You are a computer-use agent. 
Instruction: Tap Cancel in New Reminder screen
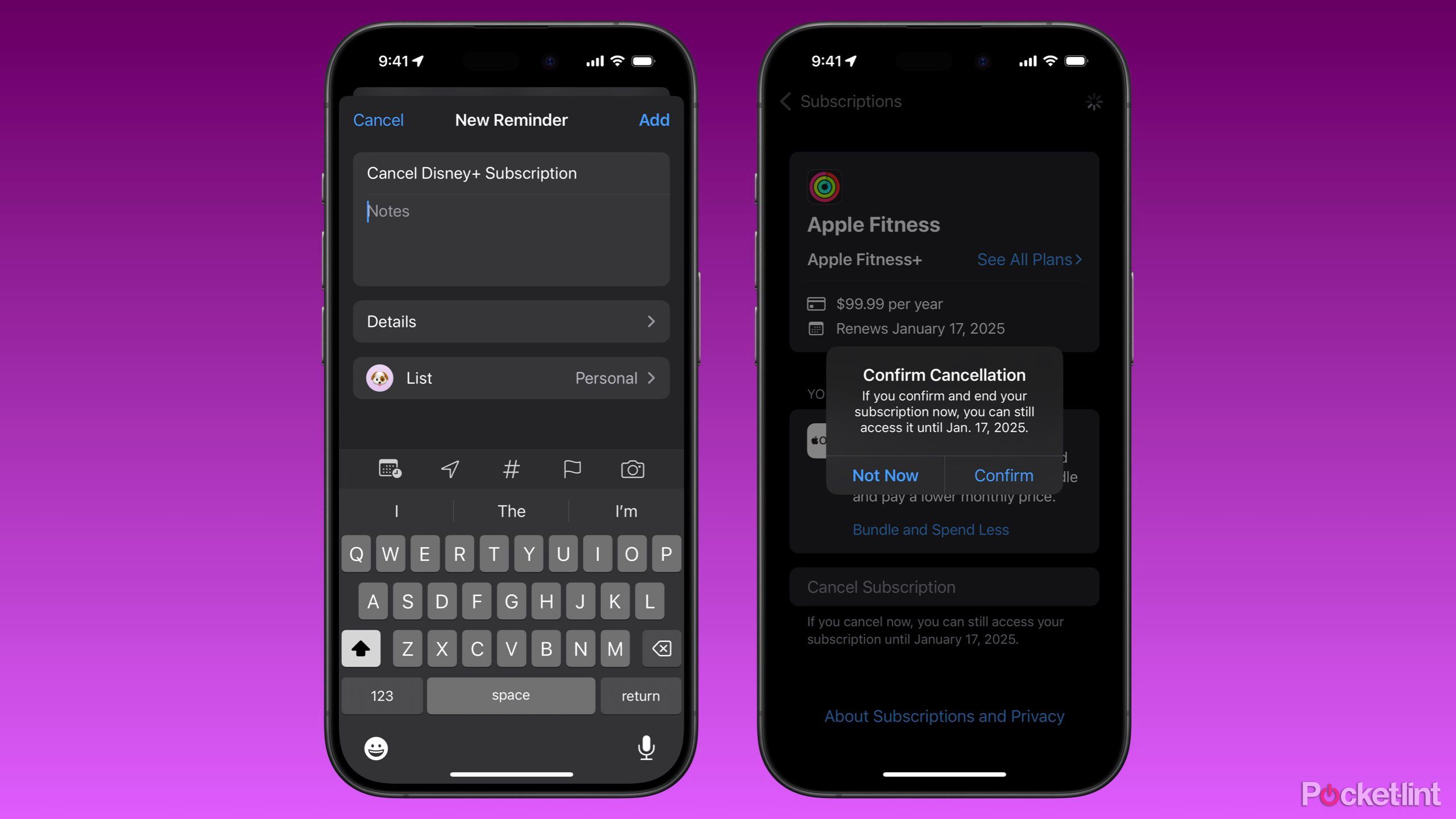click(x=378, y=120)
